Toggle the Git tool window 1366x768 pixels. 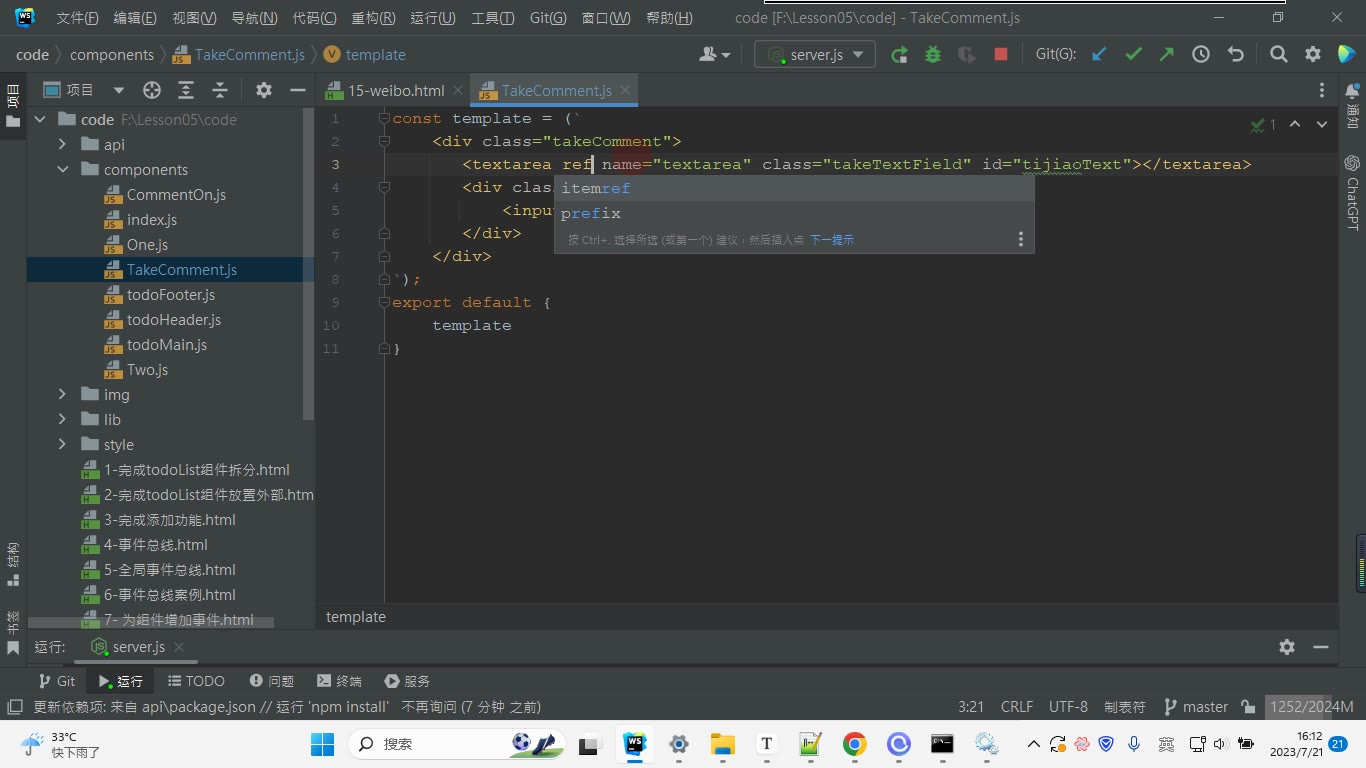56,681
